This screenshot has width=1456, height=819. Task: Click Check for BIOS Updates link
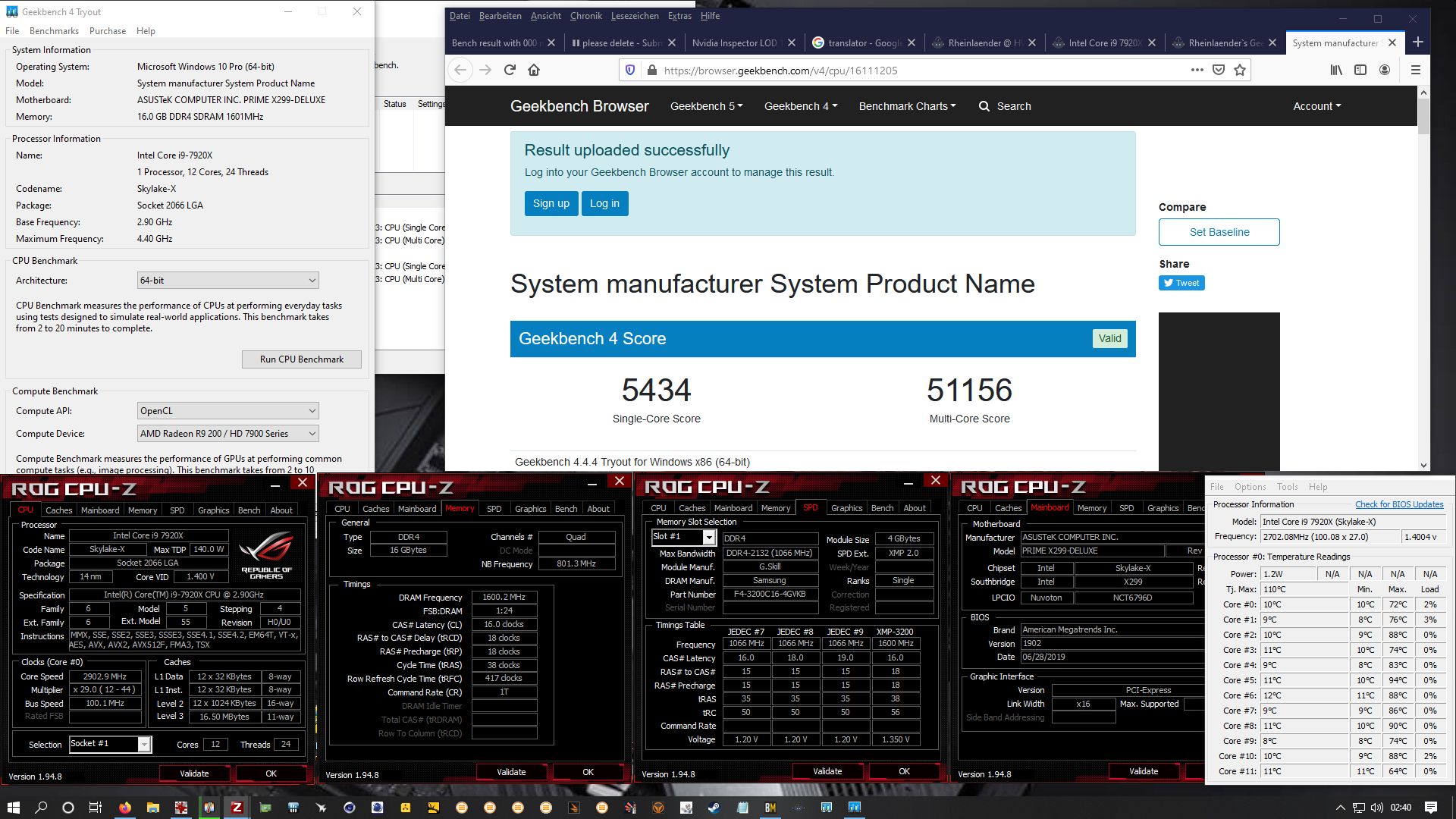coord(1399,504)
